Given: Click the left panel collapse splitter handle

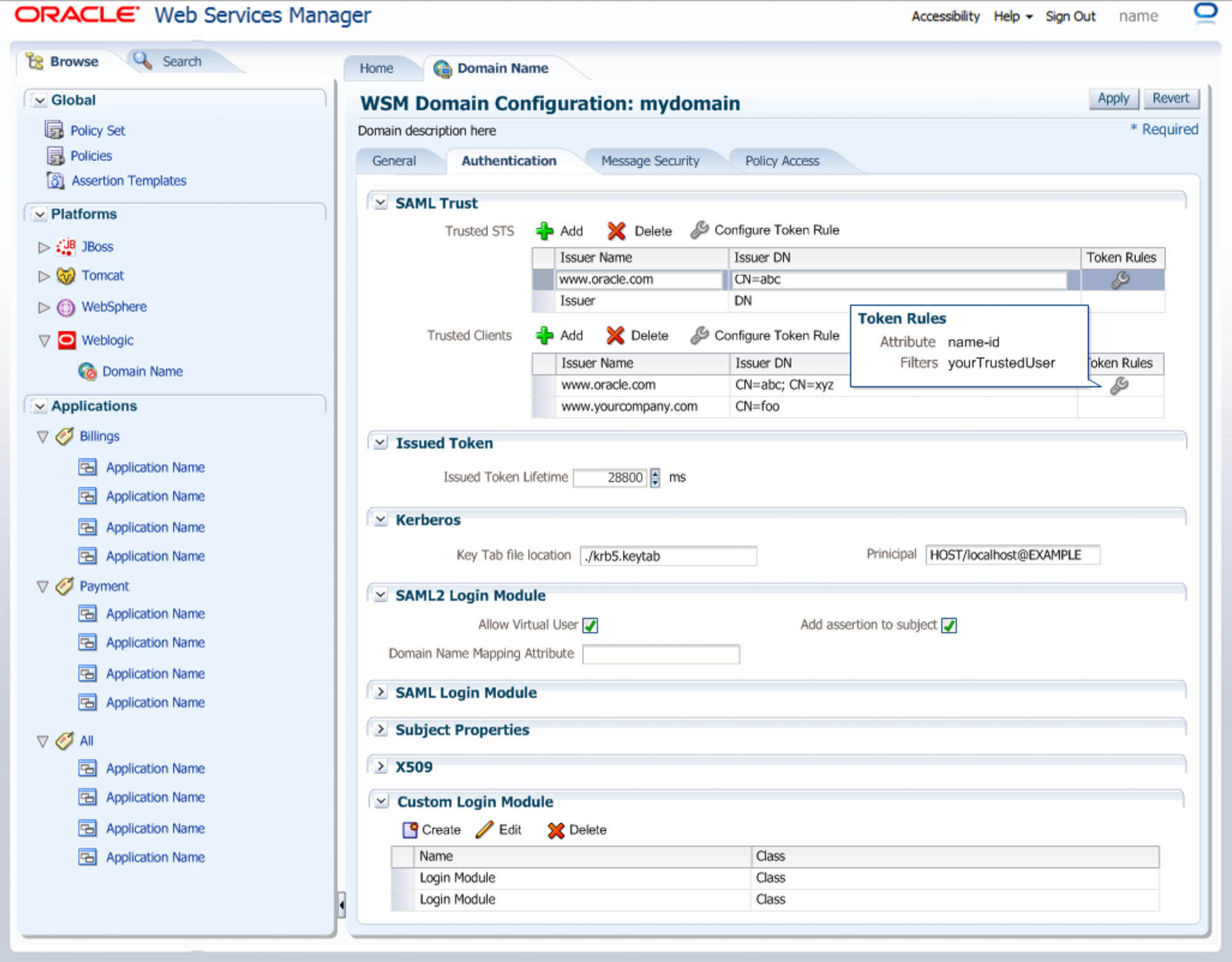Looking at the screenshot, I should click(341, 905).
